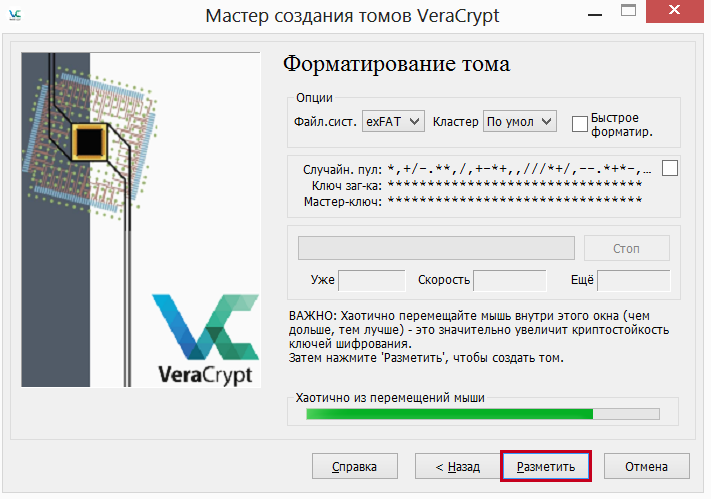Viewport: 711px width, 499px height.
Task: Open the Файл.сист. exFAT dropdown
Action: 393,122
